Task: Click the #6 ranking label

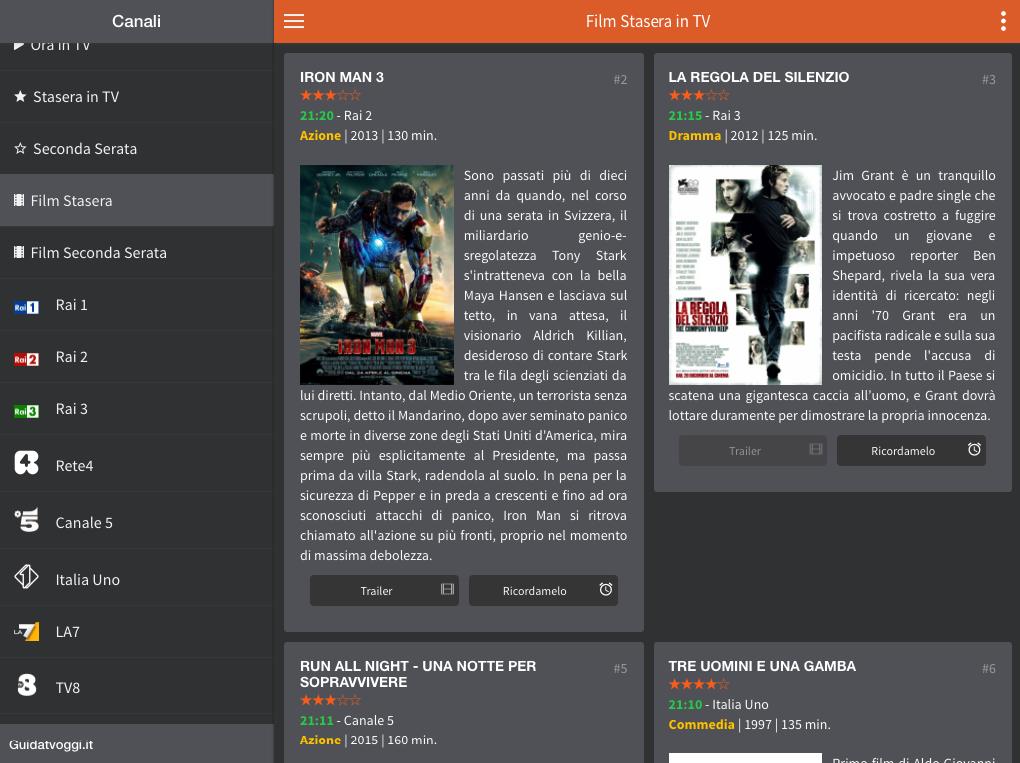Action: click(x=988, y=669)
